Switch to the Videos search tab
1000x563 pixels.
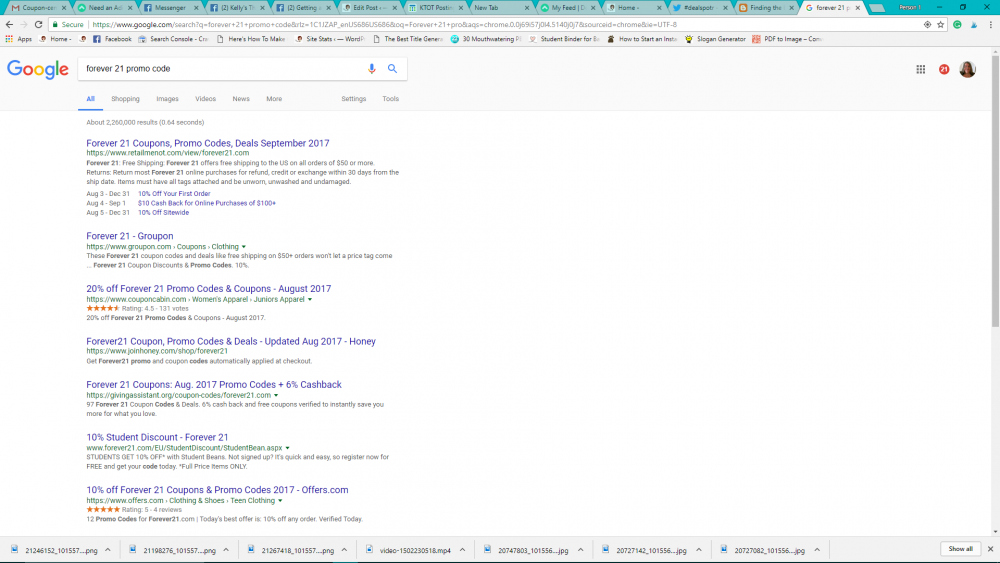click(x=205, y=99)
